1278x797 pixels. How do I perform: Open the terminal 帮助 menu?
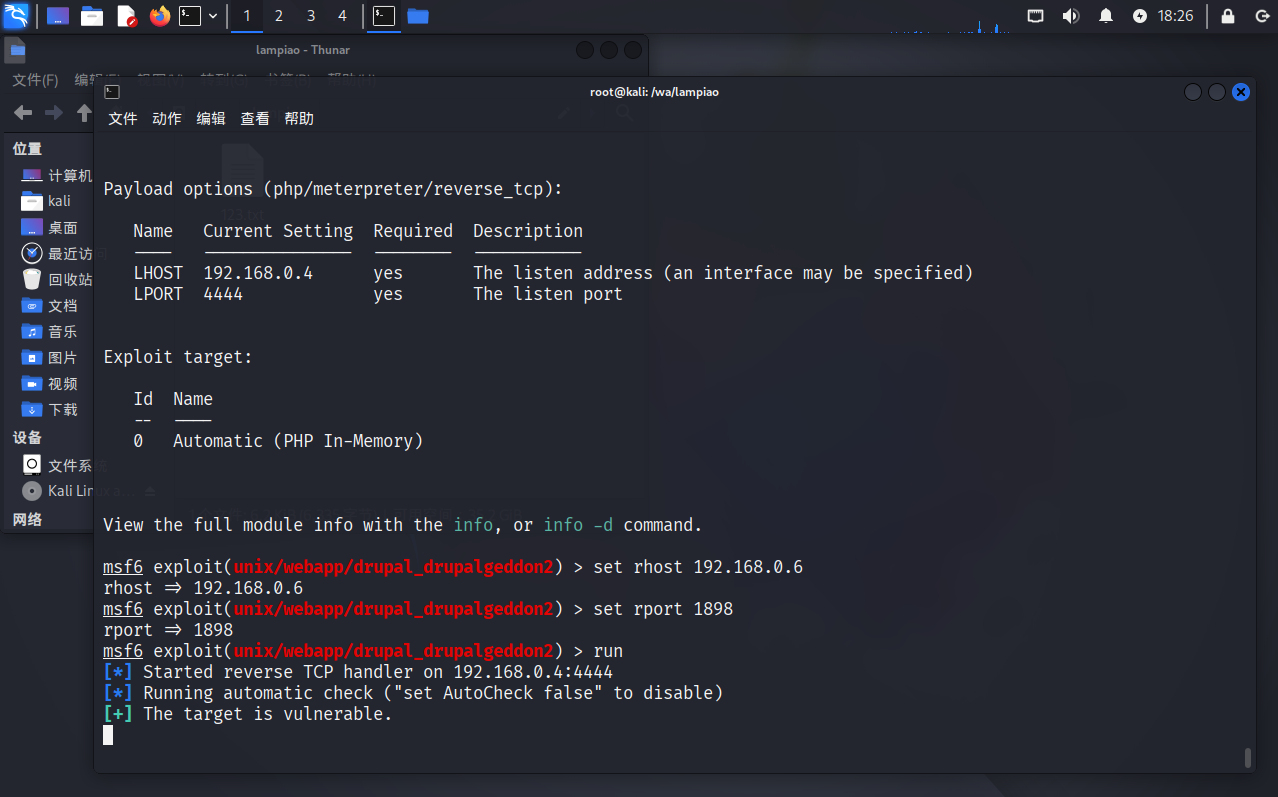pyautogui.click(x=299, y=118)
